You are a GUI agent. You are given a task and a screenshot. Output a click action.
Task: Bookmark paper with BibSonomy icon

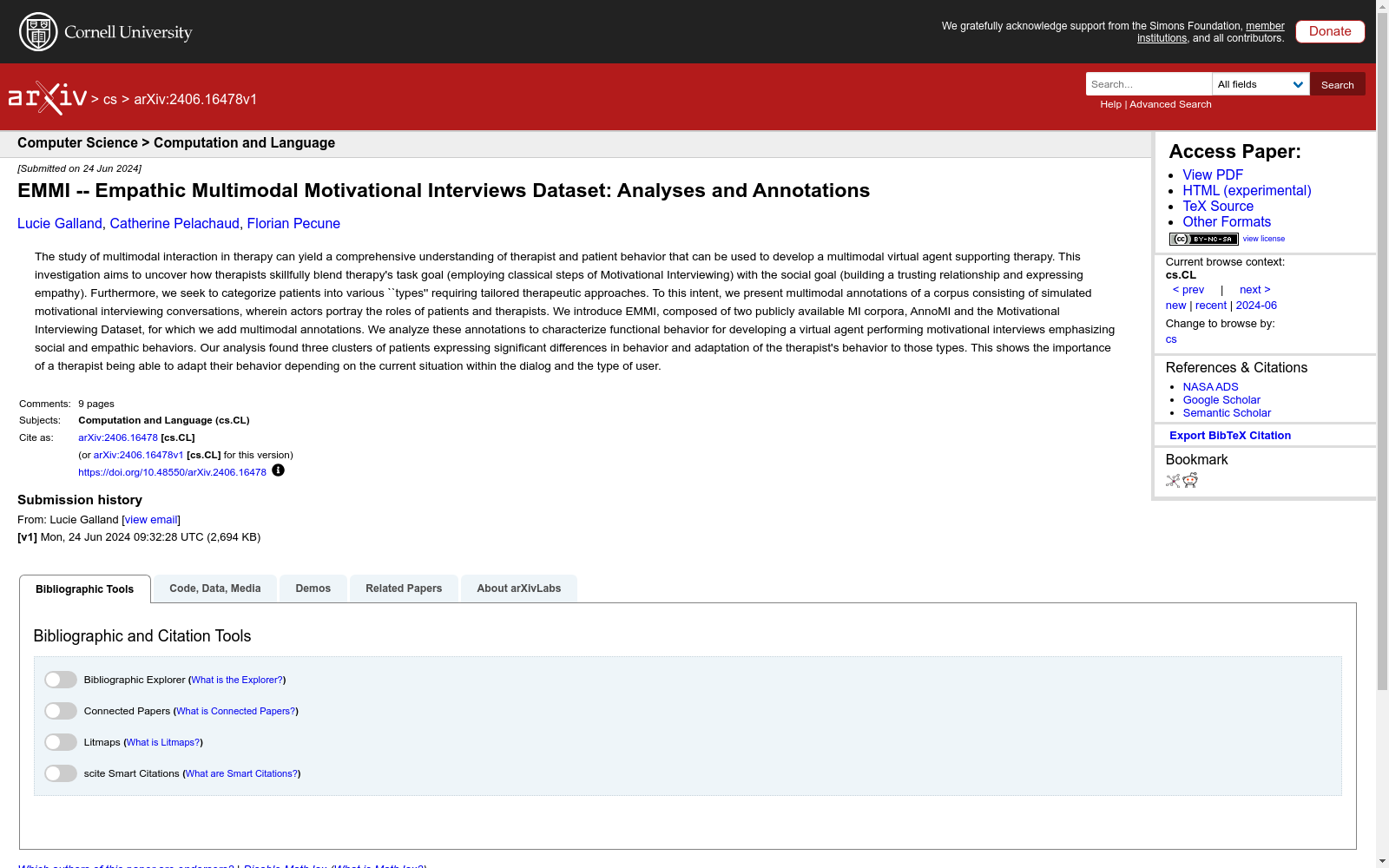pos(1173,480)
